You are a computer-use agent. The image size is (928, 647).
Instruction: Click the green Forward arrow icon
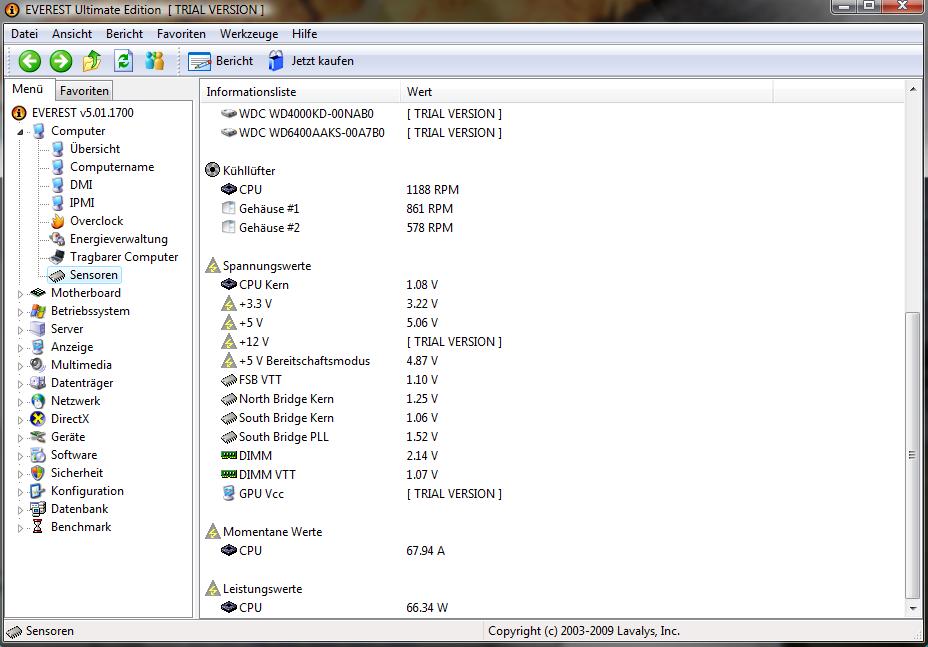tap(61, 61)
